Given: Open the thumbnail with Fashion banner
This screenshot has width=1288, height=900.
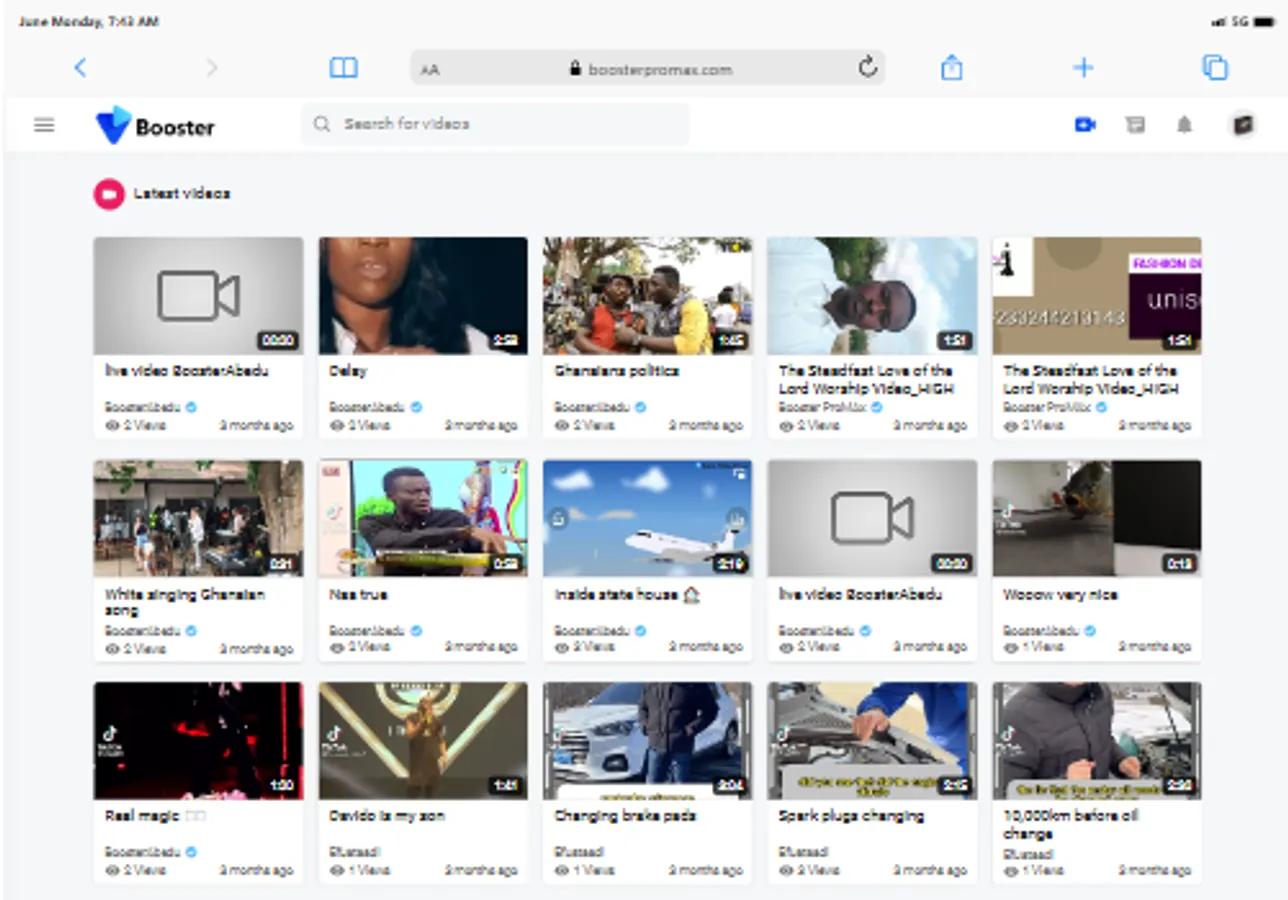Looking at the screenshot, I should point(1097,296).
